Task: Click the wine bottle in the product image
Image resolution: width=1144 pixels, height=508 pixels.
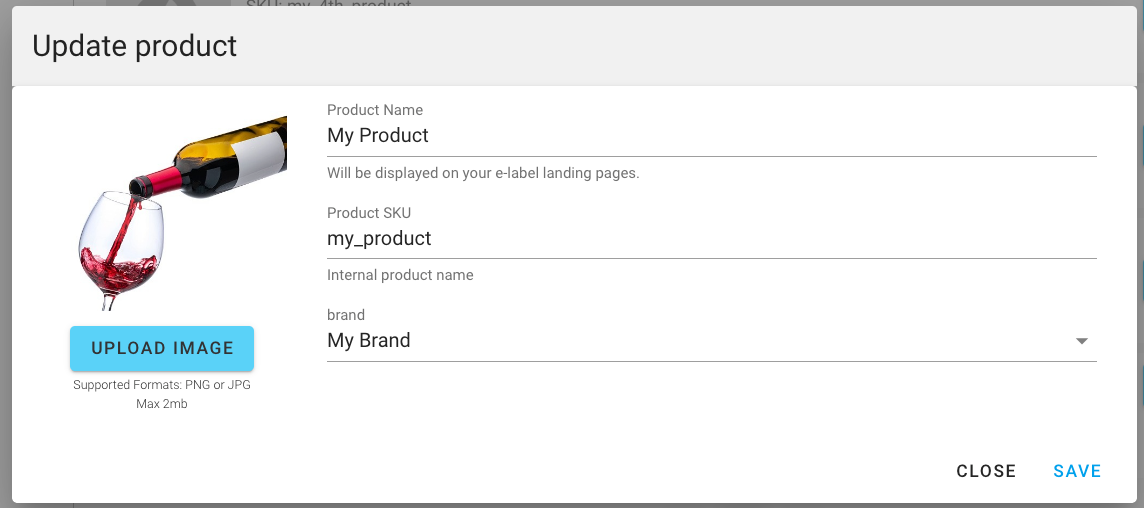Action: click(220, 160)
